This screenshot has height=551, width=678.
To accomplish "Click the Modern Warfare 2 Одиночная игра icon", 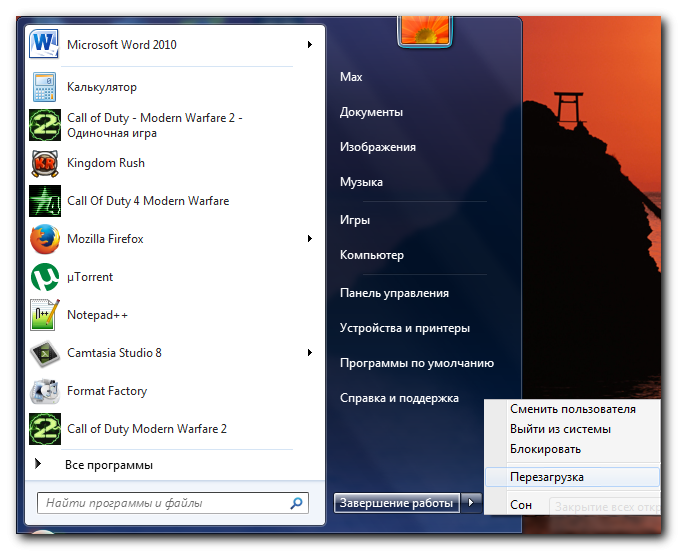I will pyautogui.click(x=45, y=125).
